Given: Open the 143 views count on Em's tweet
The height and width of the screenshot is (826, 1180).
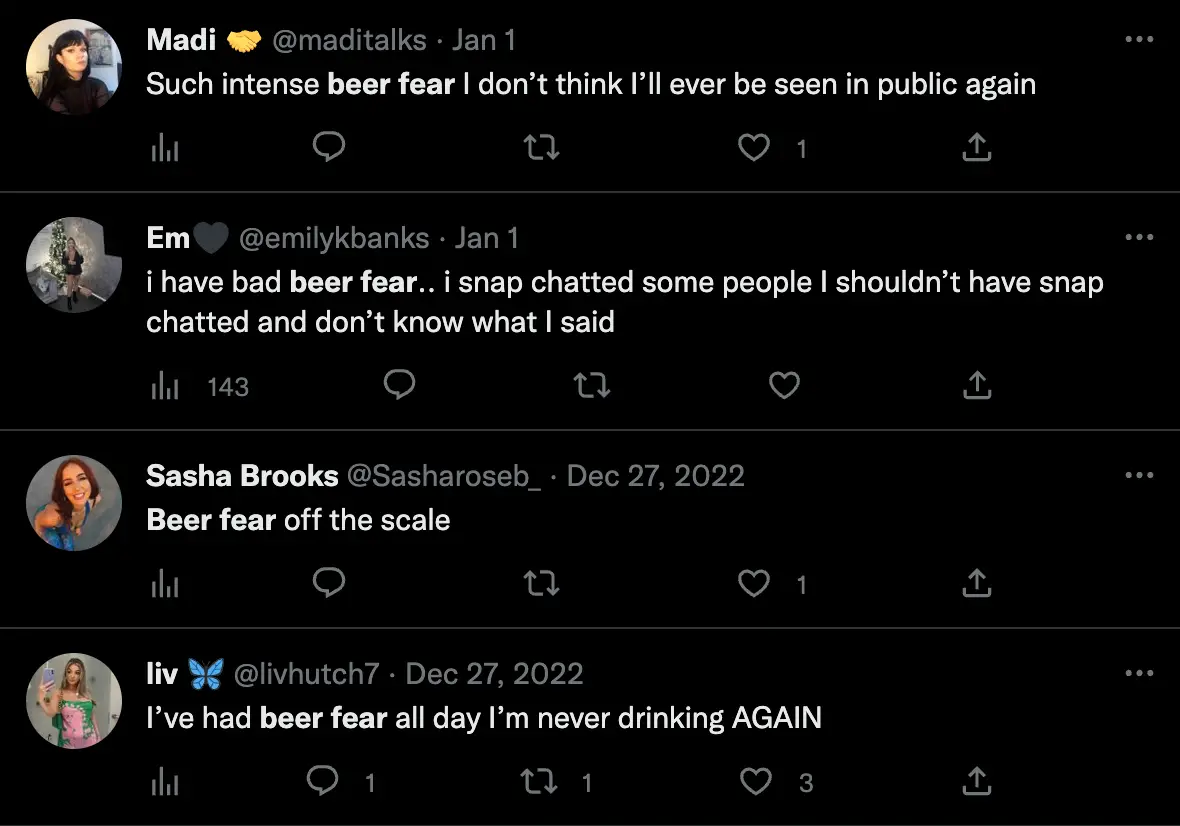Looking at the screenshot, I should [x=228, y=386].
